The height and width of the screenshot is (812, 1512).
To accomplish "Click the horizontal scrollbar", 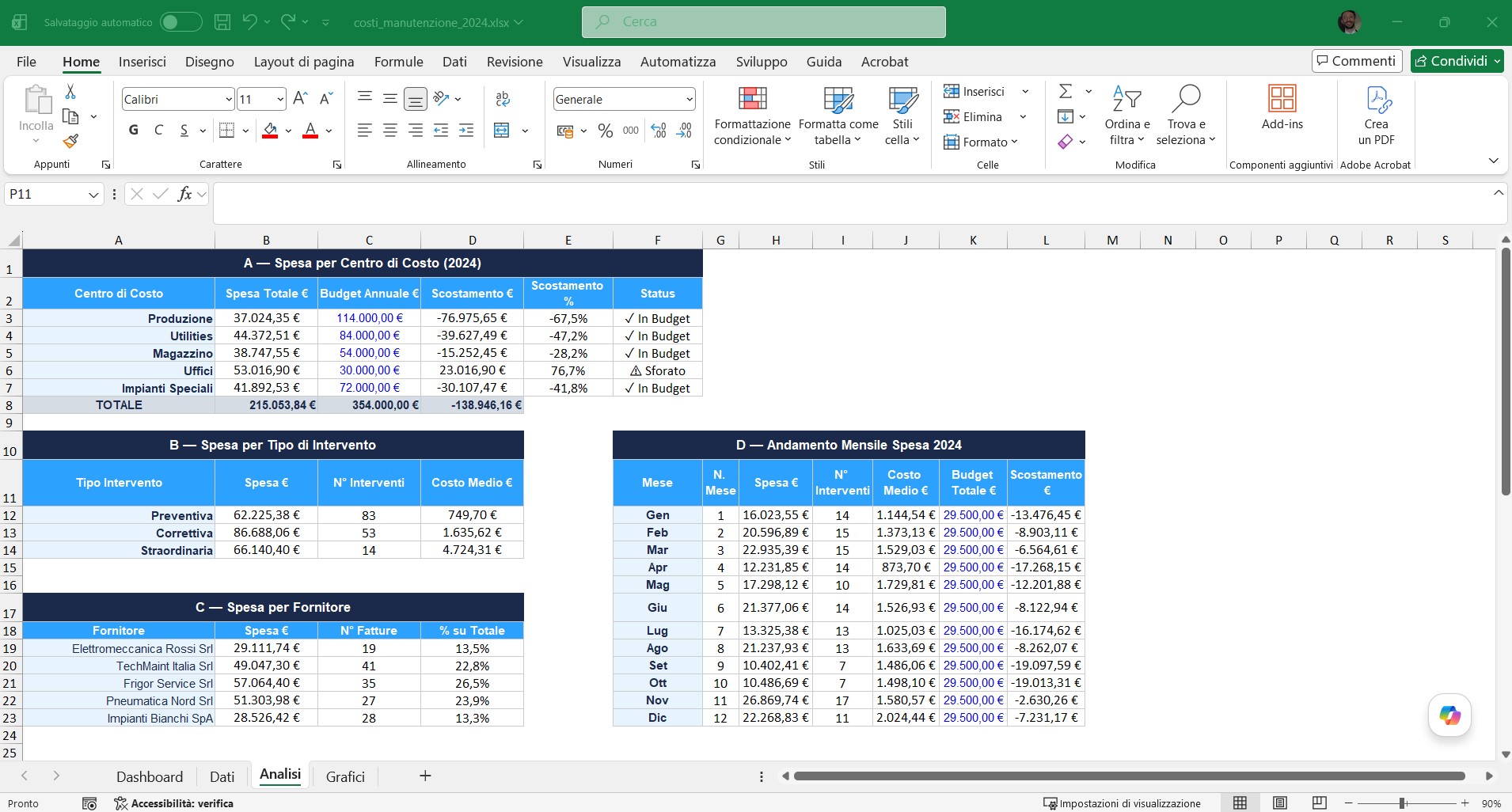I will pyautogui.click(x=1129, y=776).
